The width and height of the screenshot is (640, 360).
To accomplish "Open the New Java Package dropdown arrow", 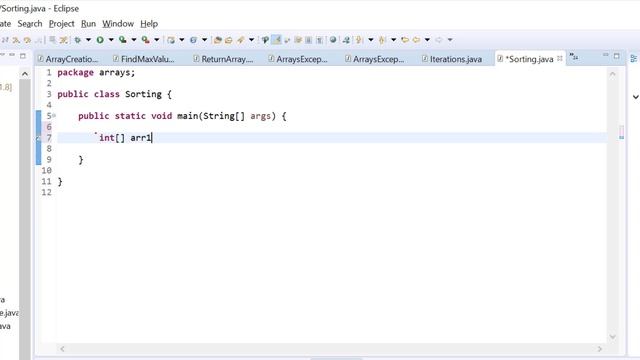I will click(182, 40).
